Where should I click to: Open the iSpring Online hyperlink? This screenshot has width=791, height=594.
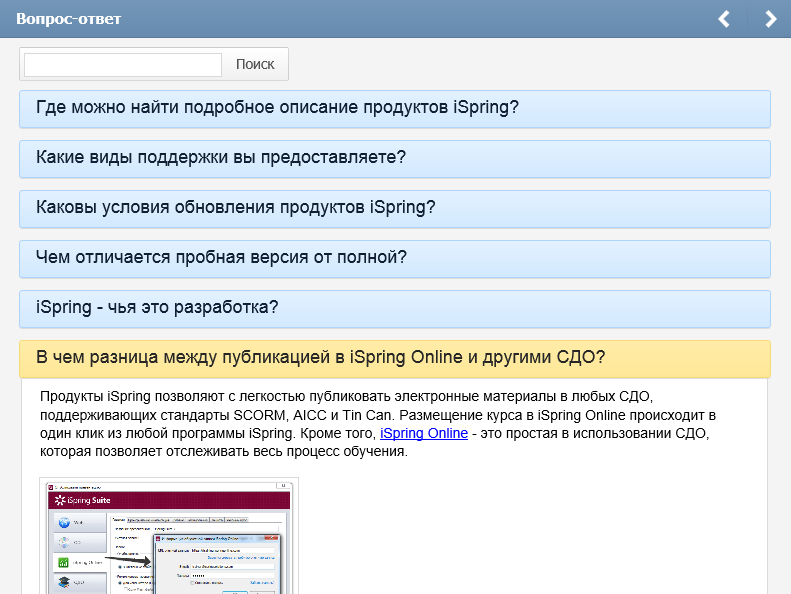(424, 434)
